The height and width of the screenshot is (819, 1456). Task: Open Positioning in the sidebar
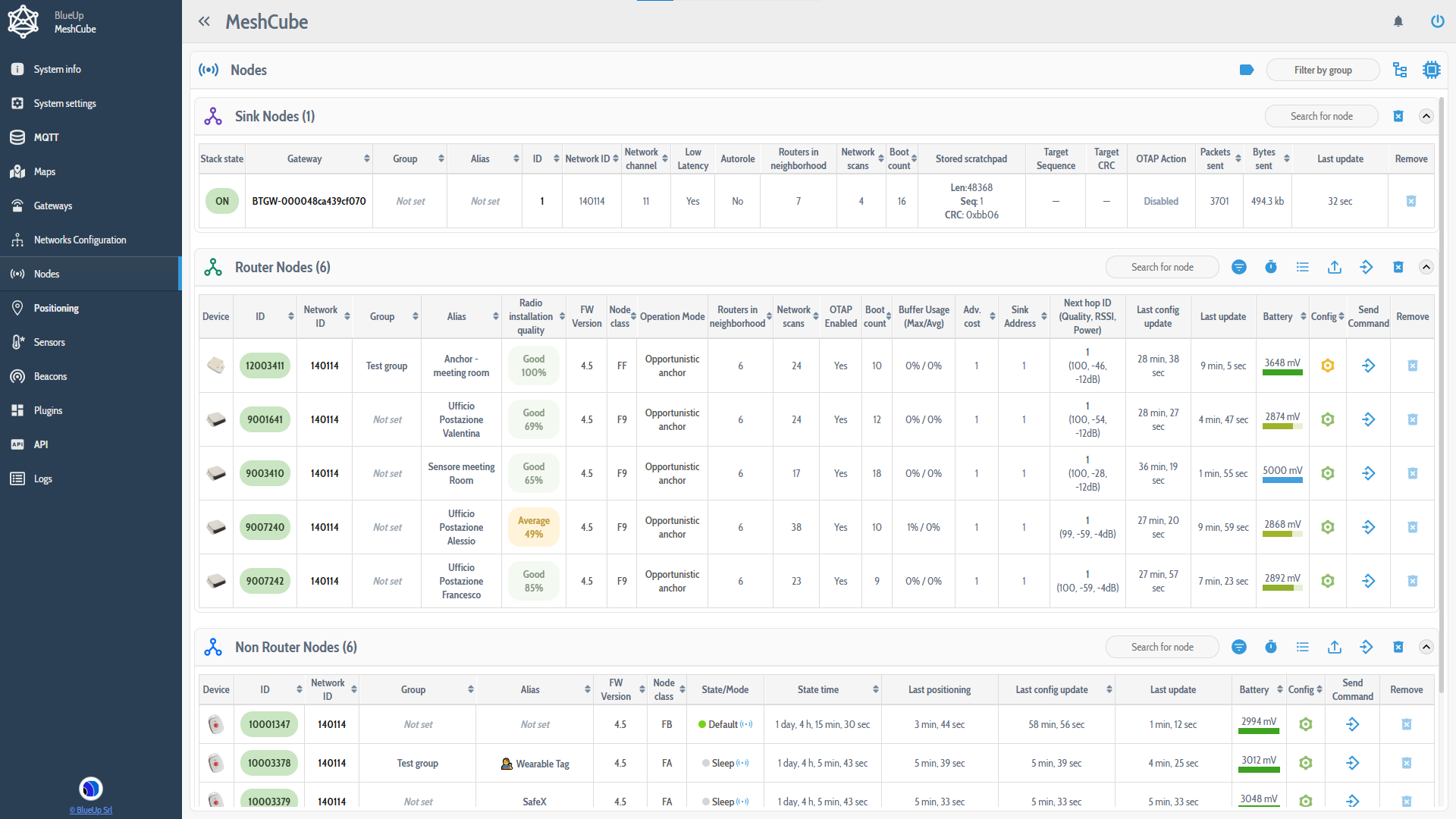tap(56, 308)
